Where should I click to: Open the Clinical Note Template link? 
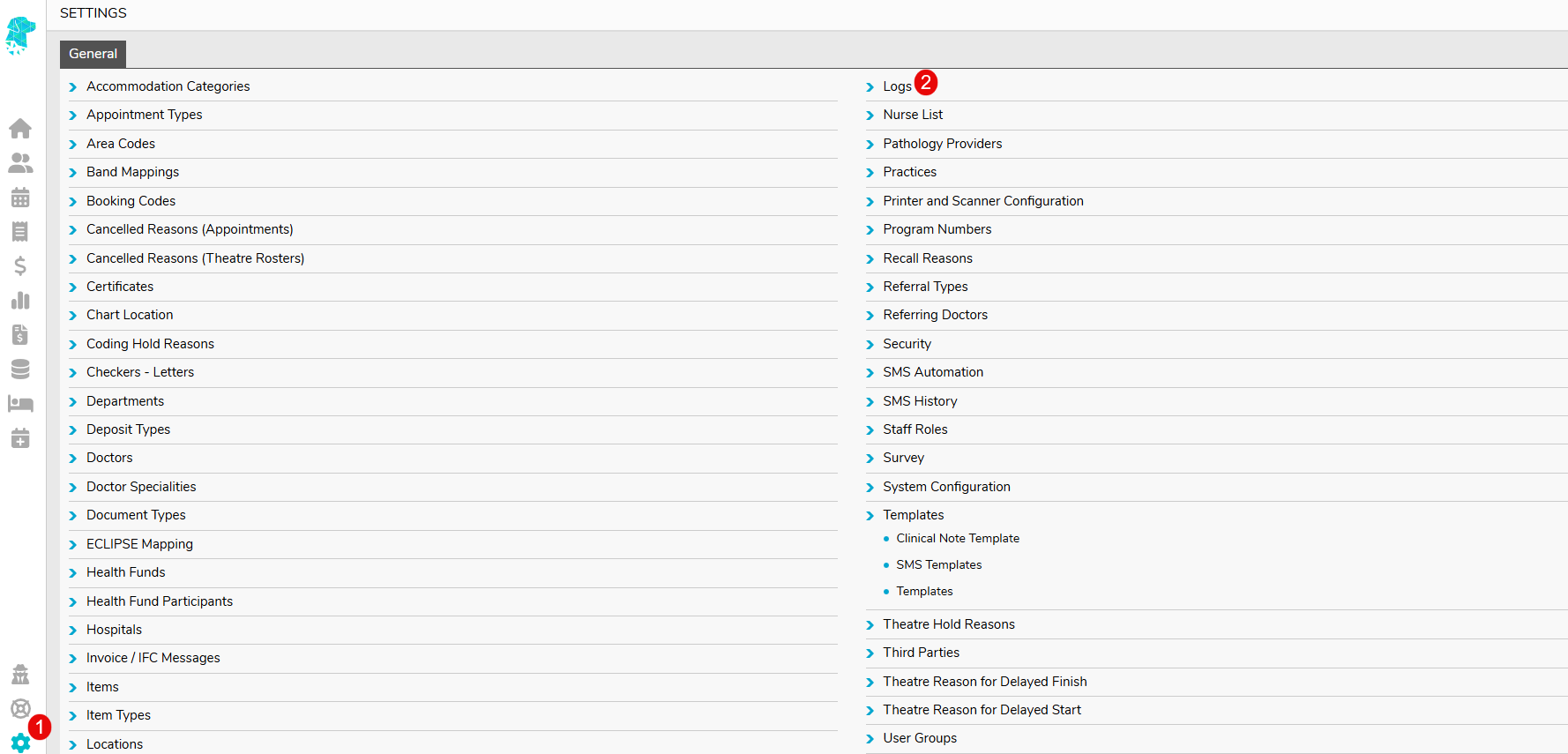pos(957,539)
